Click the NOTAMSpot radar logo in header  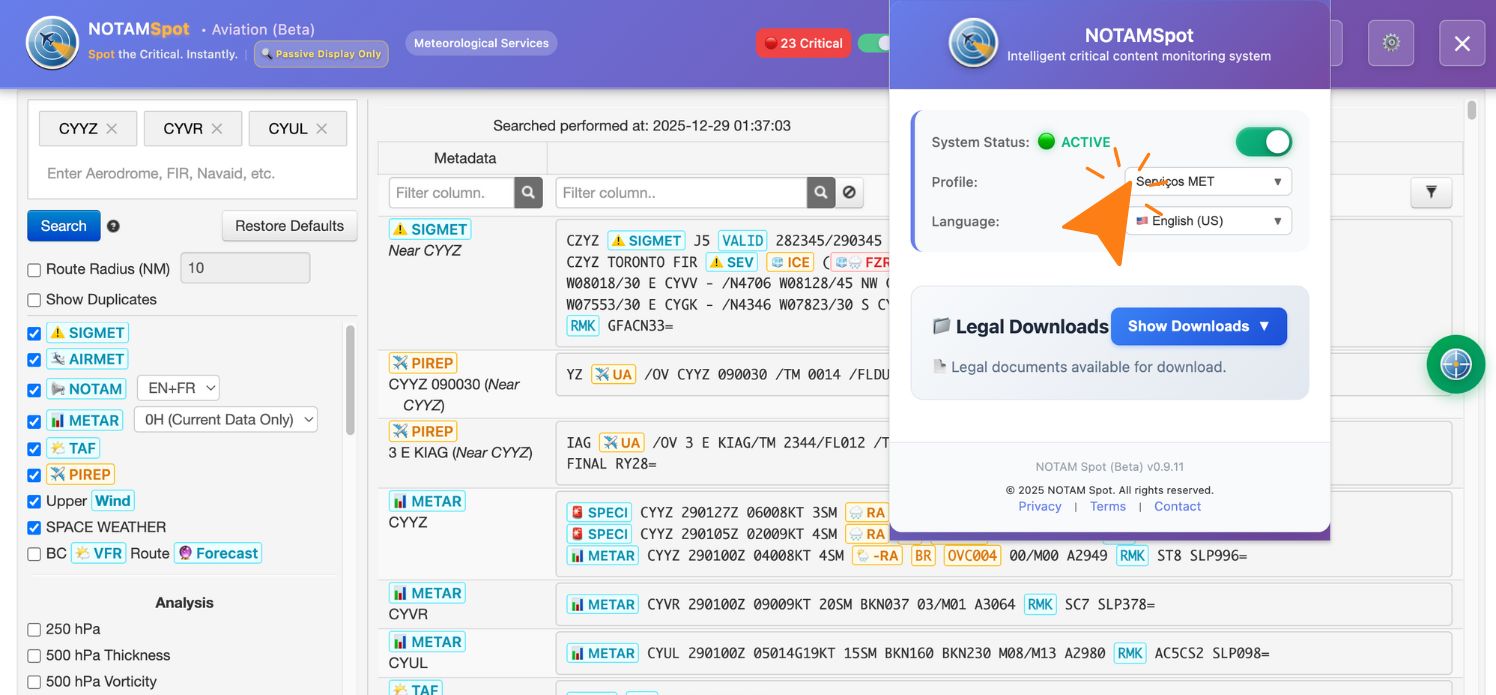point(52,43)
